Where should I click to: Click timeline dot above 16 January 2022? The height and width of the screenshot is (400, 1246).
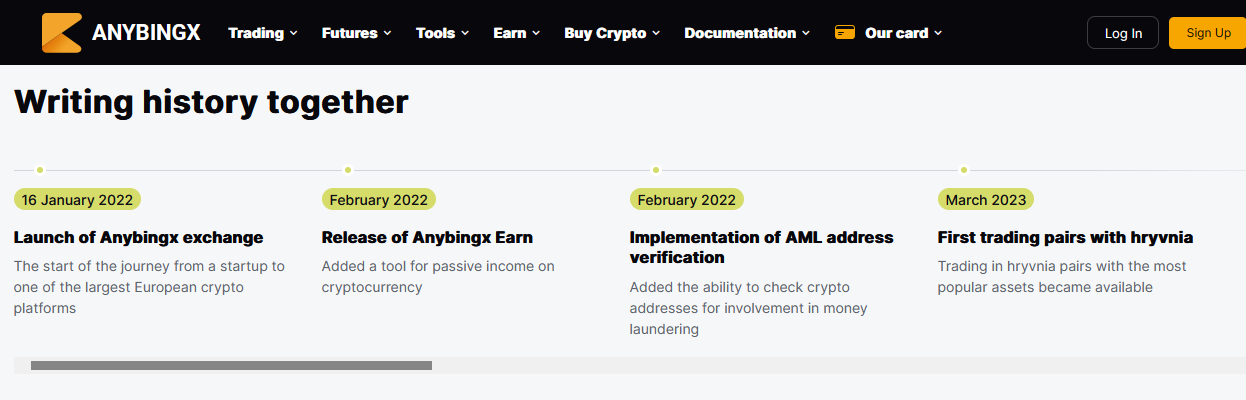click(40, 170)
